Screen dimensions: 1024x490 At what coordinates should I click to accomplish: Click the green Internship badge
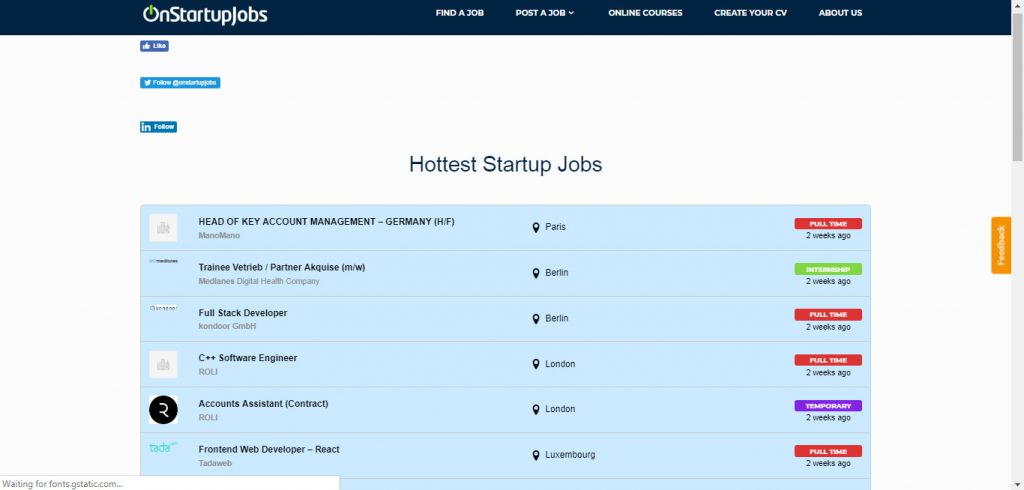(828, 269)
